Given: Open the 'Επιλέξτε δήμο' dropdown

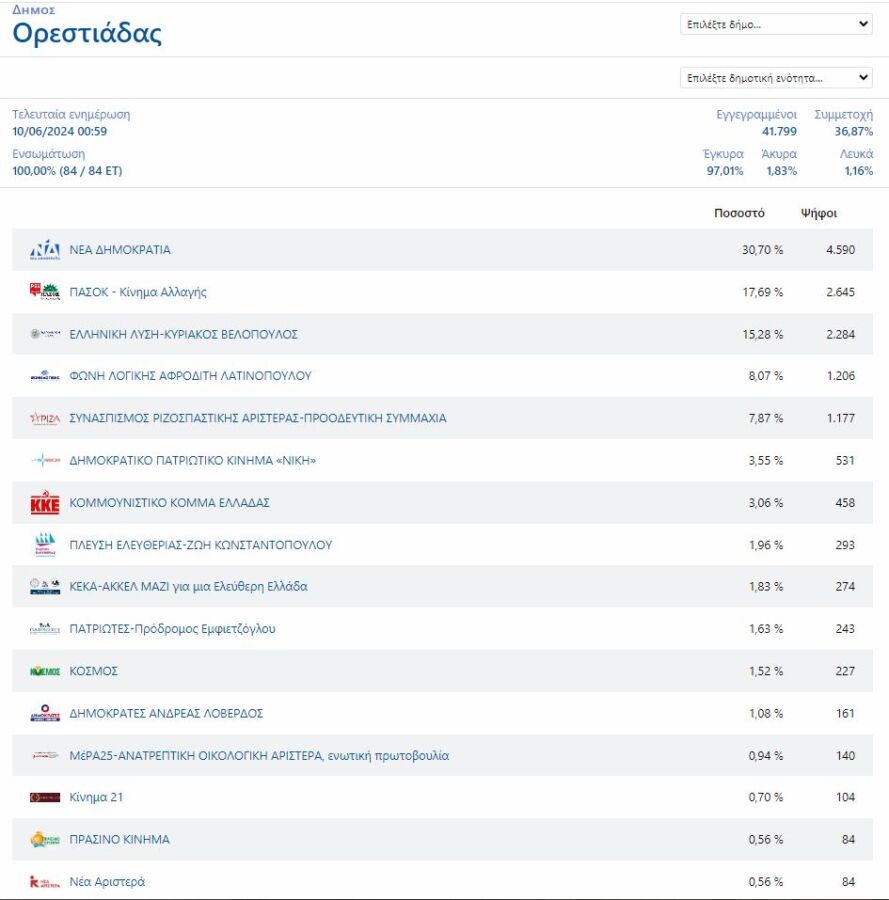Looking at the screenshot, I should point(775,25).
